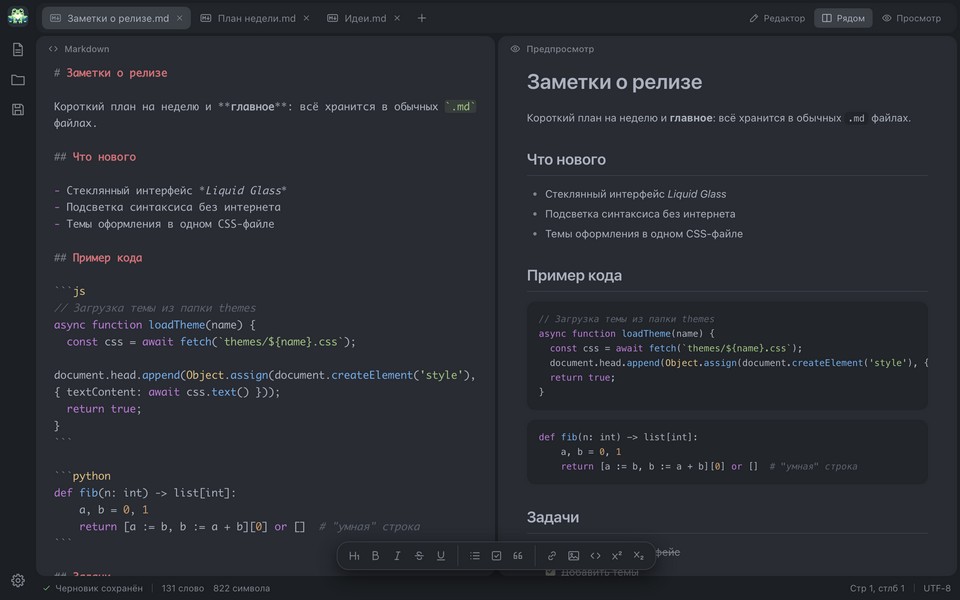Add a new tab with plus button
The width and height of the screenshot is (960, 600).
[x=421, y=18]
